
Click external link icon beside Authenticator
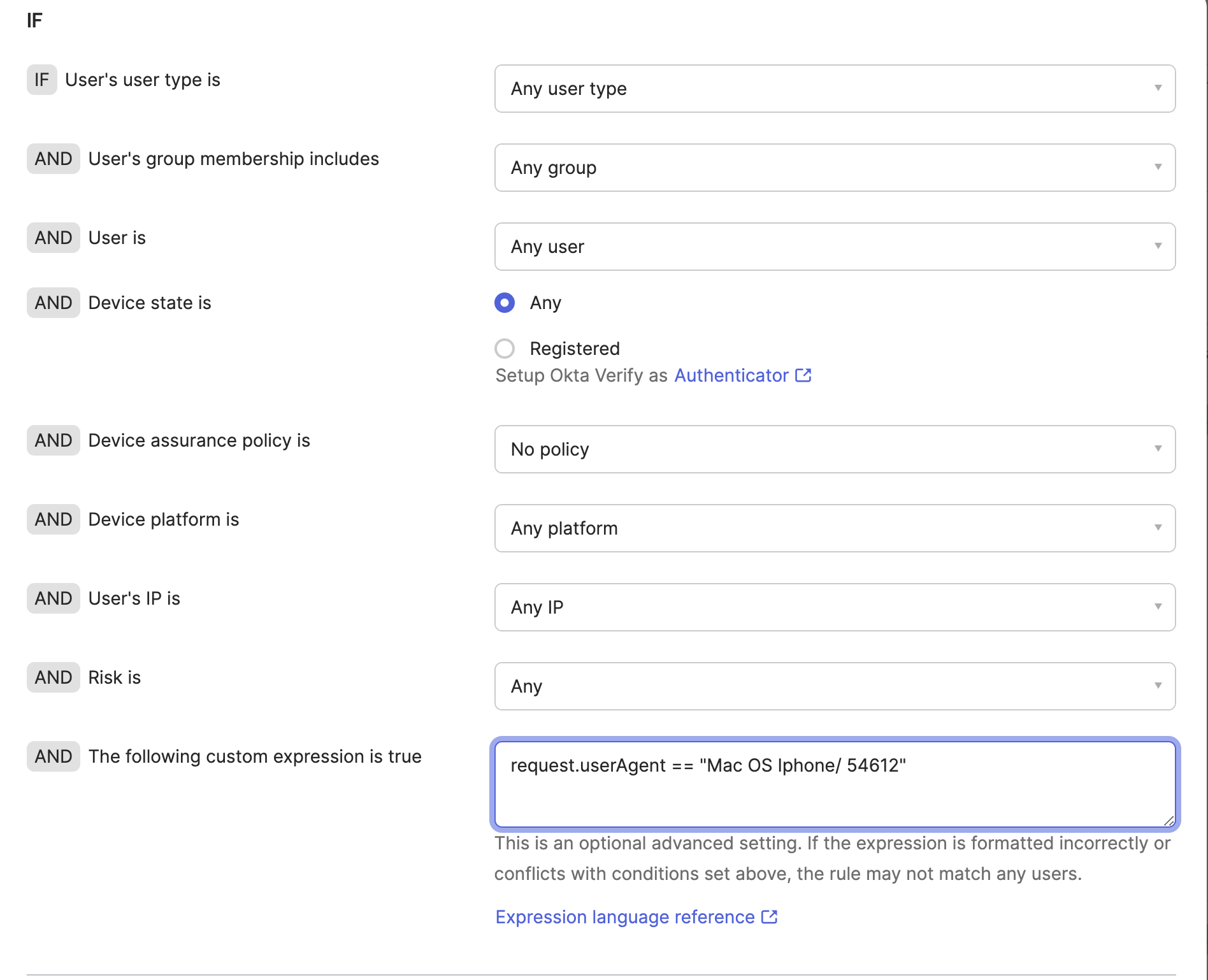(803, 375)
